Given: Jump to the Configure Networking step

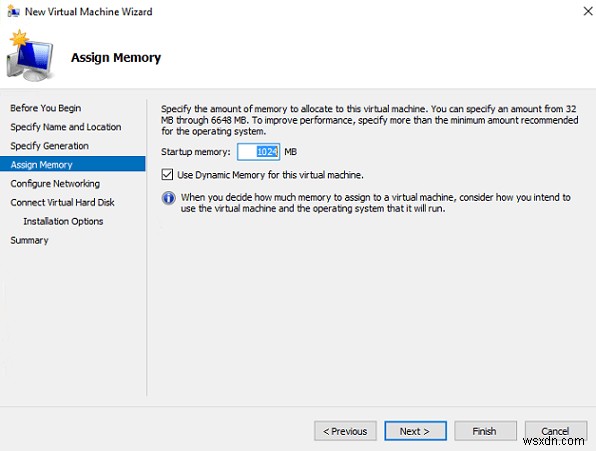Looking at the screenshot, I should pos(55,184).
